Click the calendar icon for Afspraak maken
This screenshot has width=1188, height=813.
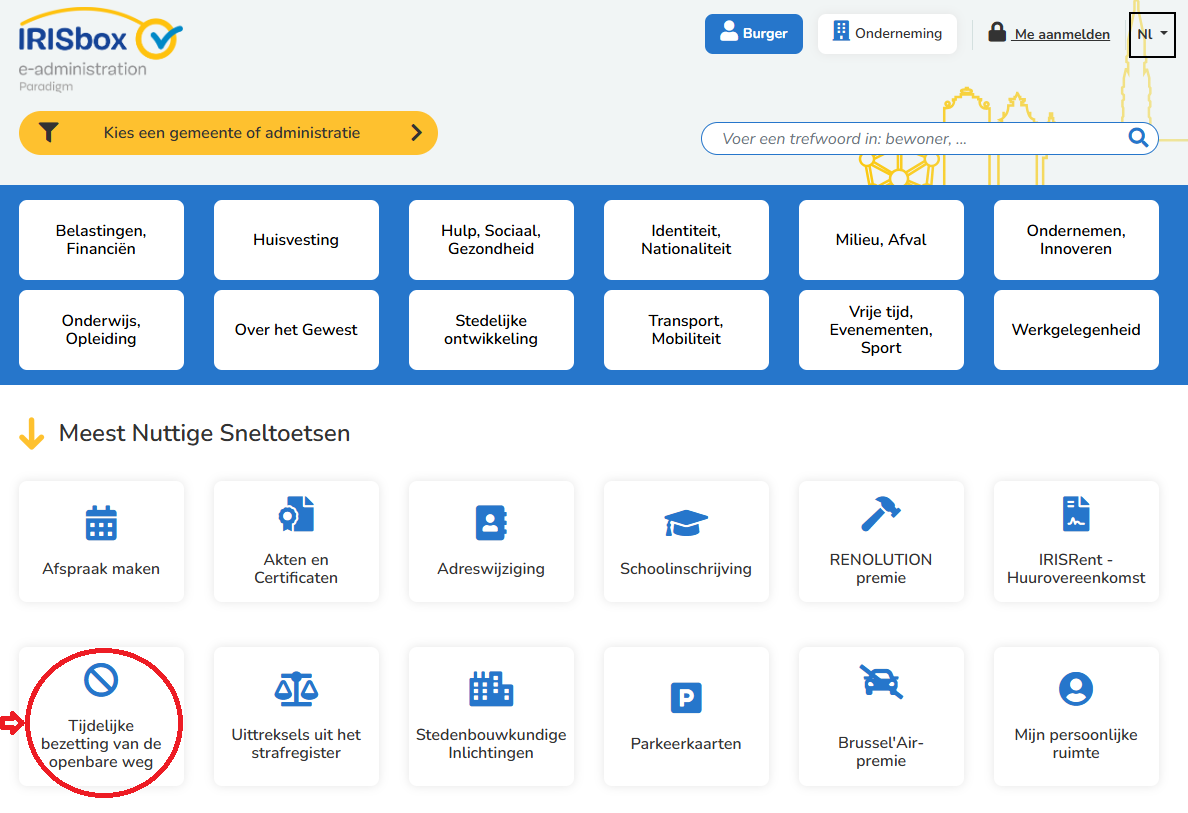101,523
